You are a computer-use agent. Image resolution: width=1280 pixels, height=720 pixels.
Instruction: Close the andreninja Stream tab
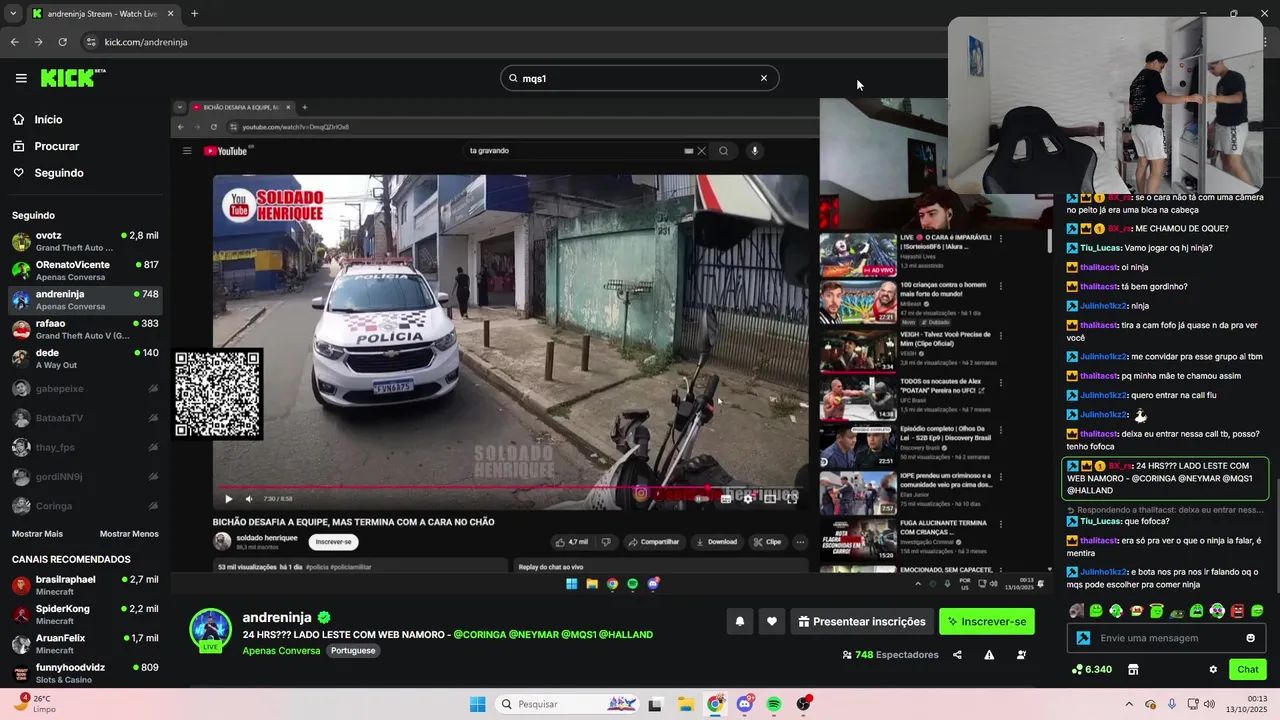(x=170, y=14)
